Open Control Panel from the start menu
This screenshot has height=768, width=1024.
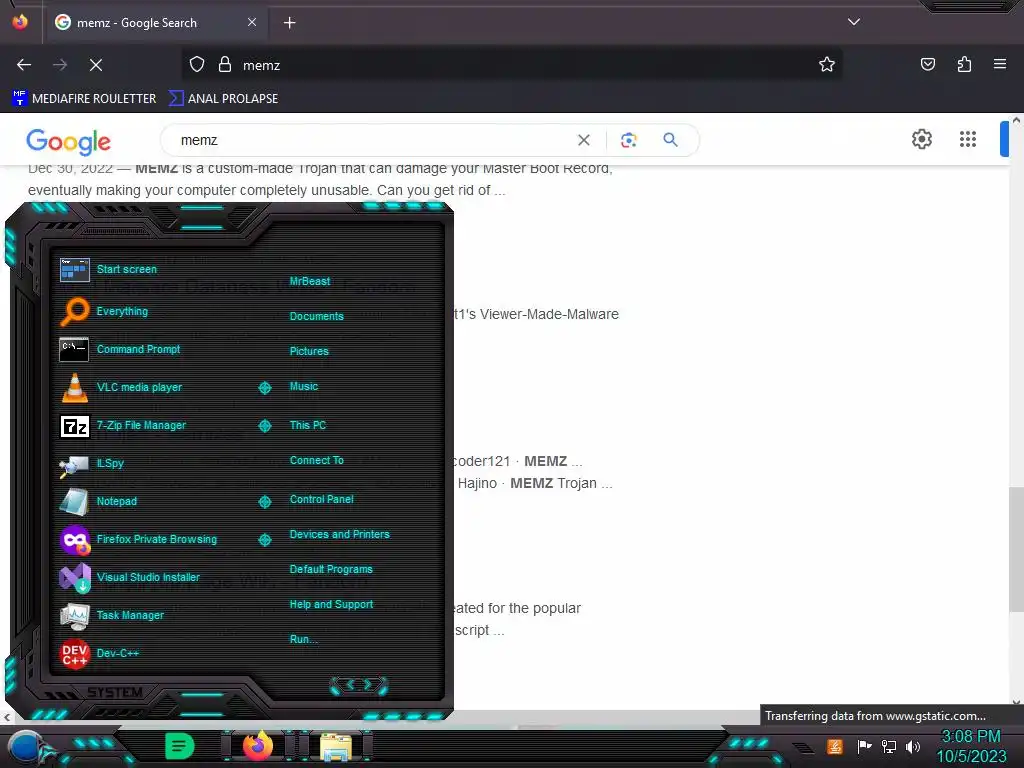pyautogui.click(x=321, y=500)
